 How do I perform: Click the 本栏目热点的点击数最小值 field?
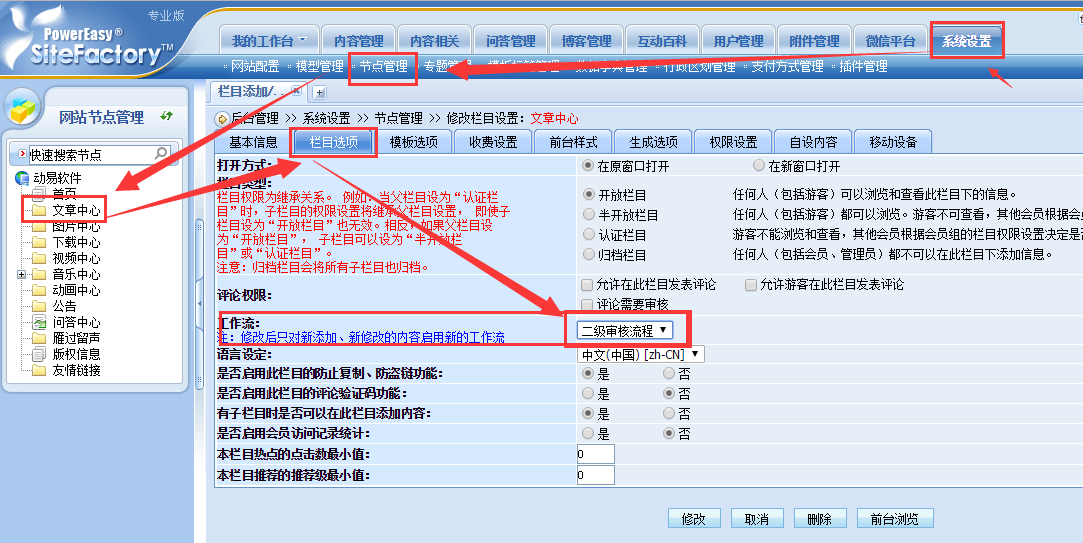[595, 454]
